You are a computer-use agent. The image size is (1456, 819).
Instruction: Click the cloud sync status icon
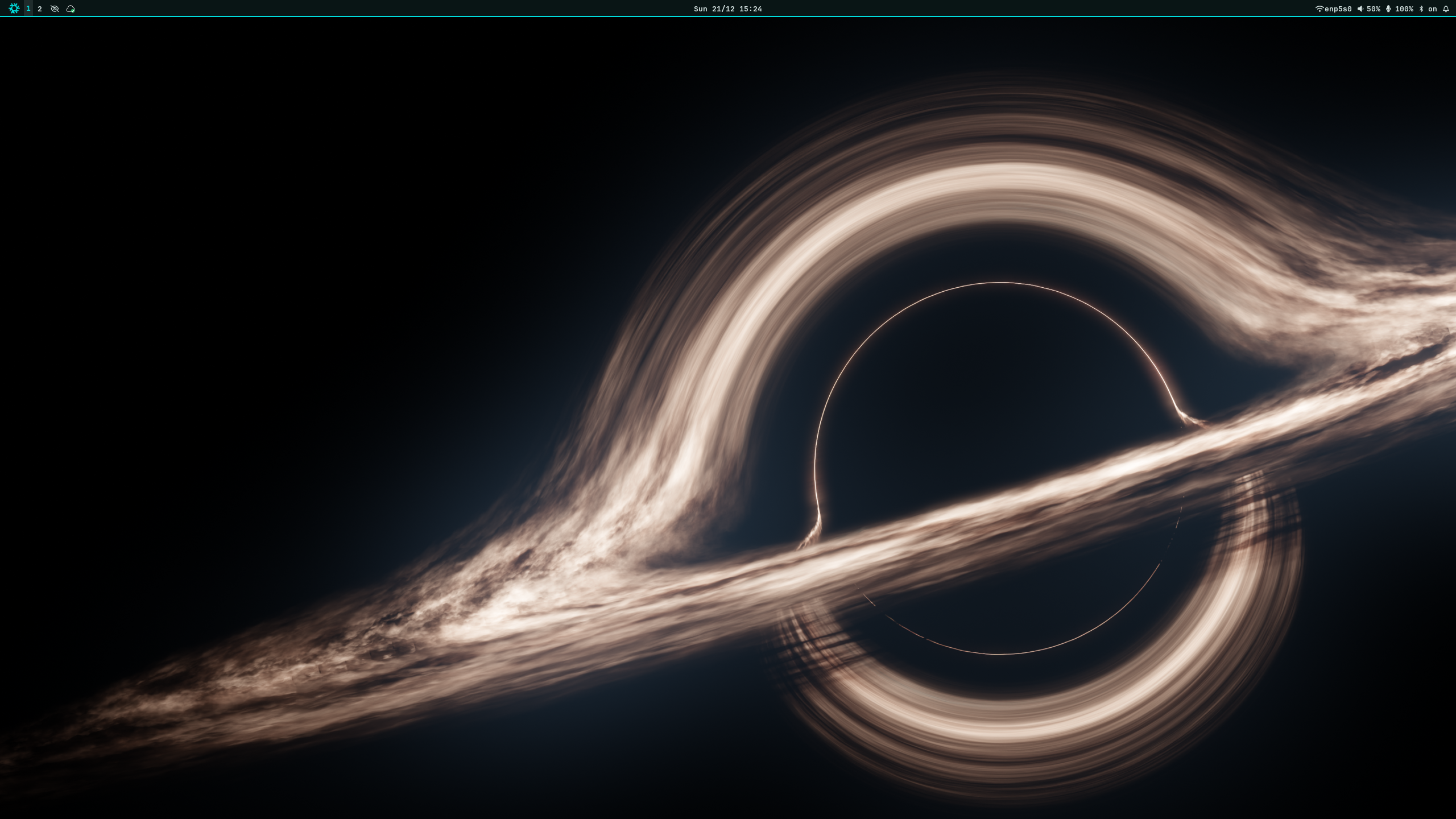coord(69,9)
